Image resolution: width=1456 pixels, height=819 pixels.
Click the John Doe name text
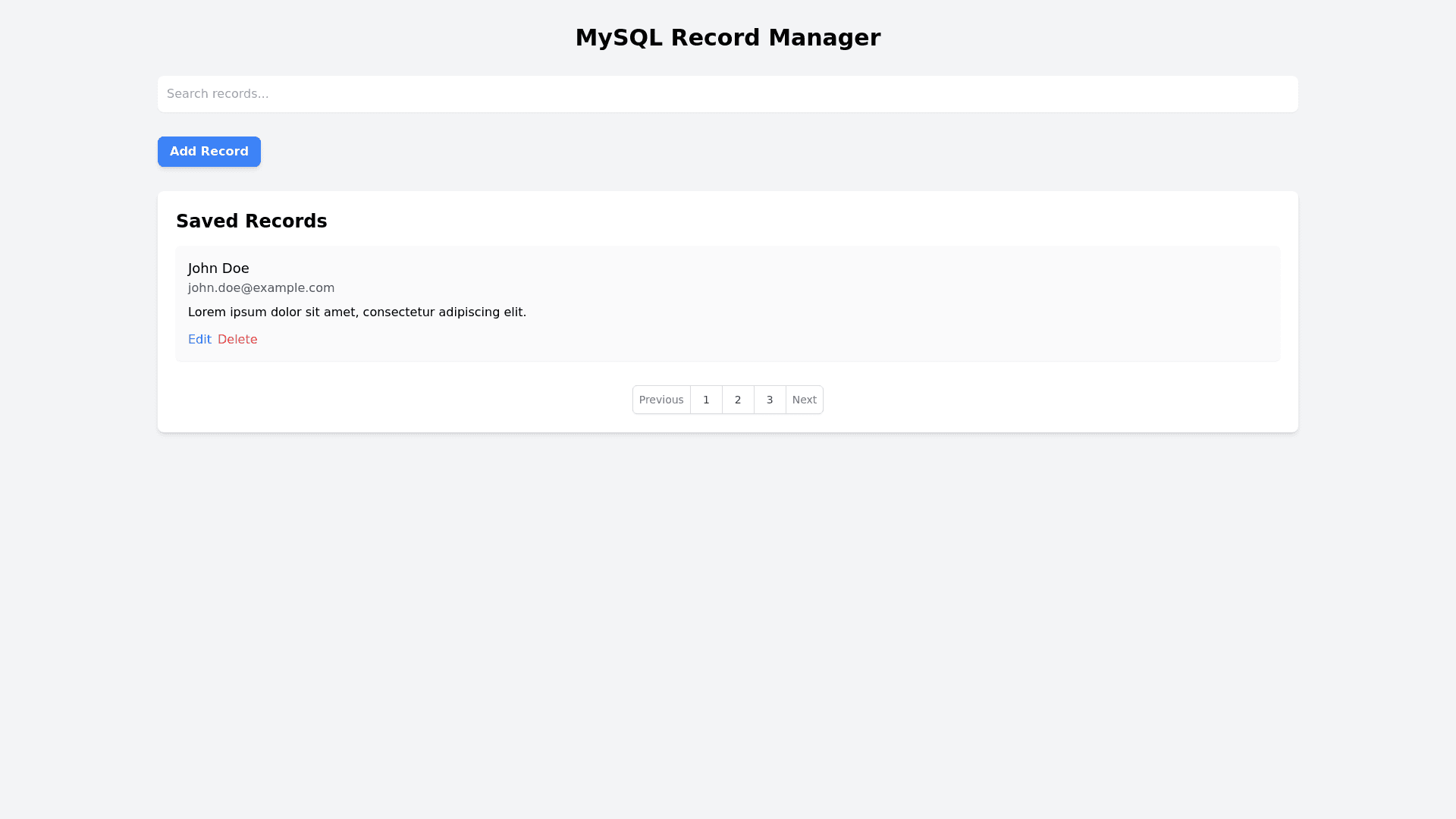pos(218,268)
